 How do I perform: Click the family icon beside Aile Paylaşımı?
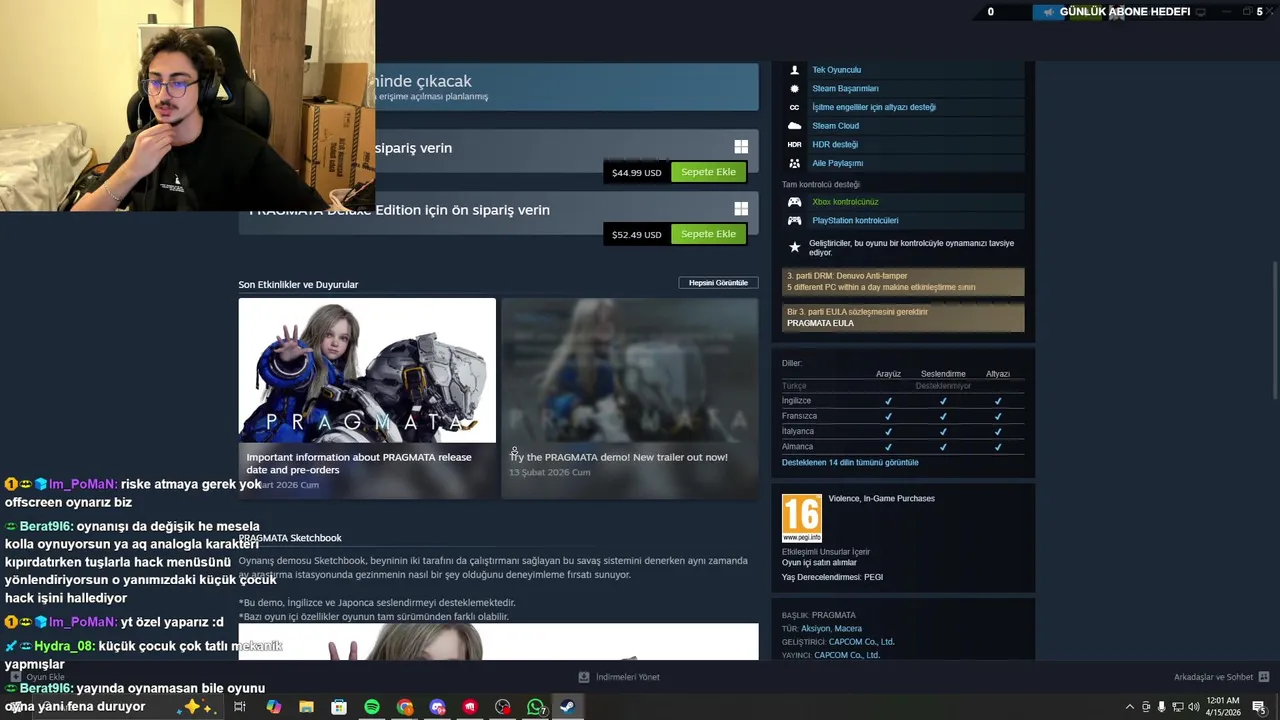(795, 163)
